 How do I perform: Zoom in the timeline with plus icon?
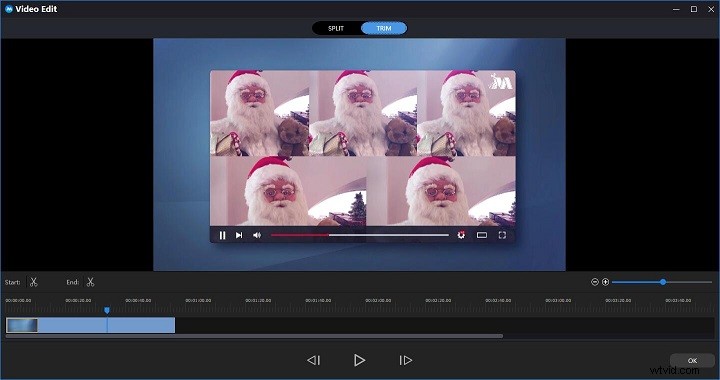[x=605, y=282]
